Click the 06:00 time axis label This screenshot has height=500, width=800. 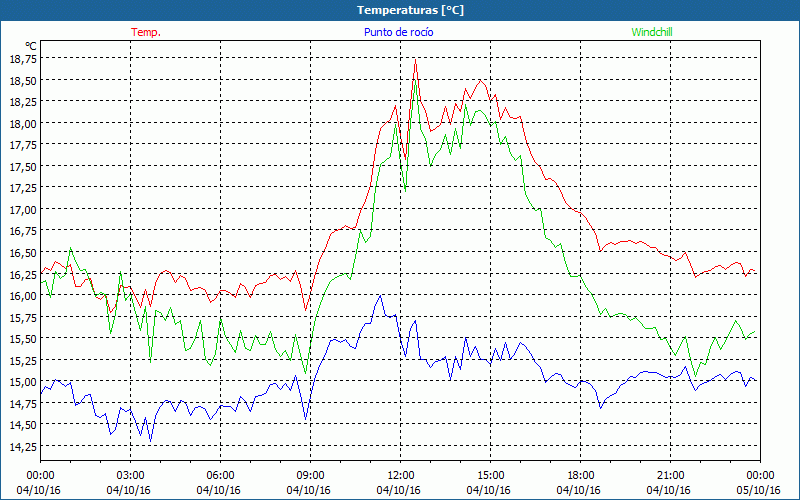pyautogui.click(x=220, y=476)
